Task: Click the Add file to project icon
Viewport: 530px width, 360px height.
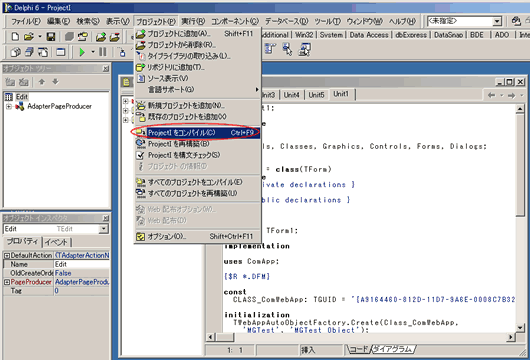Action: [100, 36]
